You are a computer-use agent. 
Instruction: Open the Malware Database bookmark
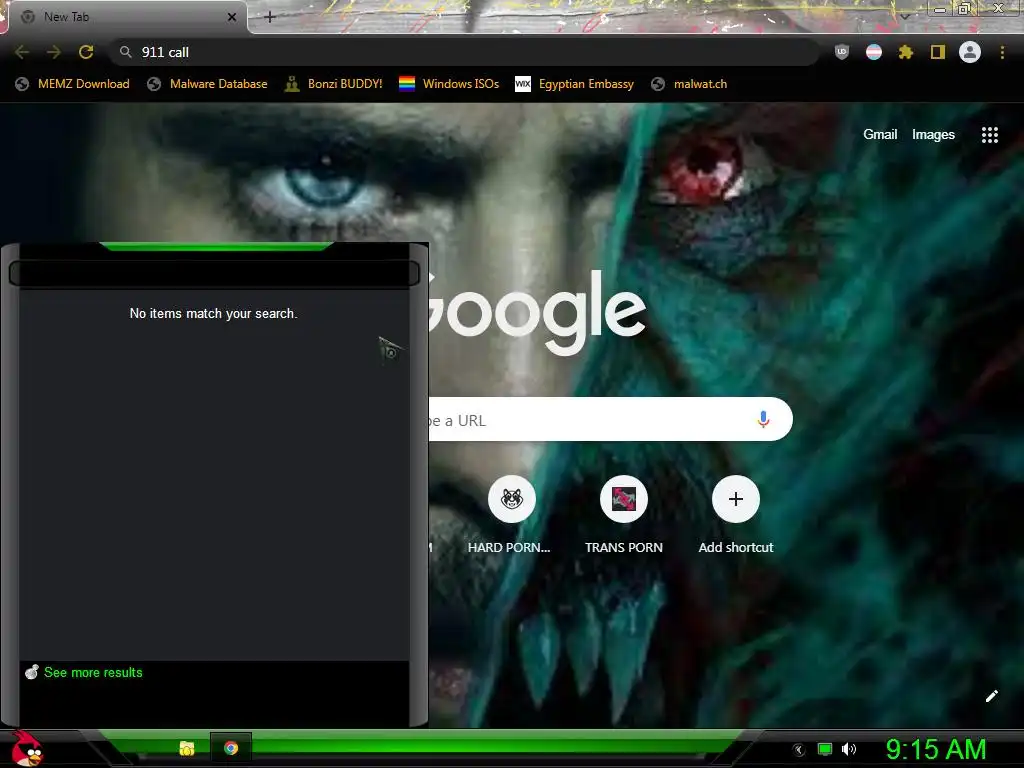pos(208,84)
